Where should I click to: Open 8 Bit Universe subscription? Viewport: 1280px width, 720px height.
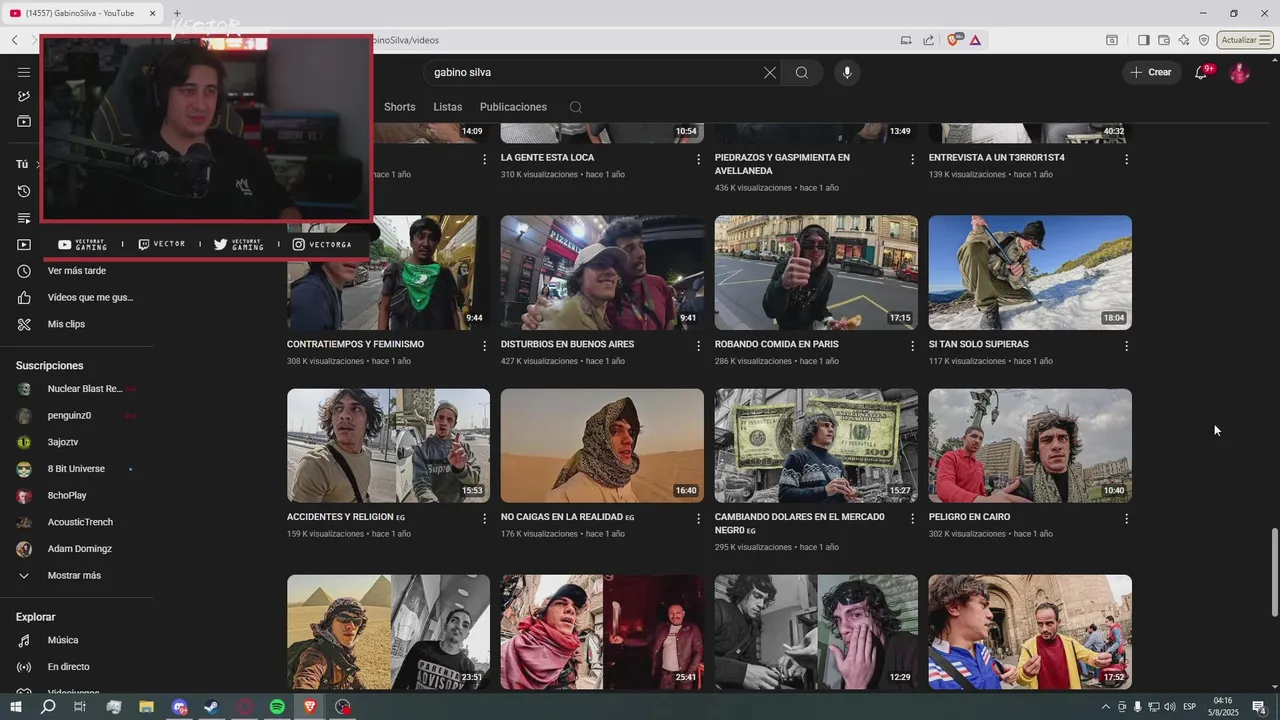pyautogui.click(x=77, y=469)
